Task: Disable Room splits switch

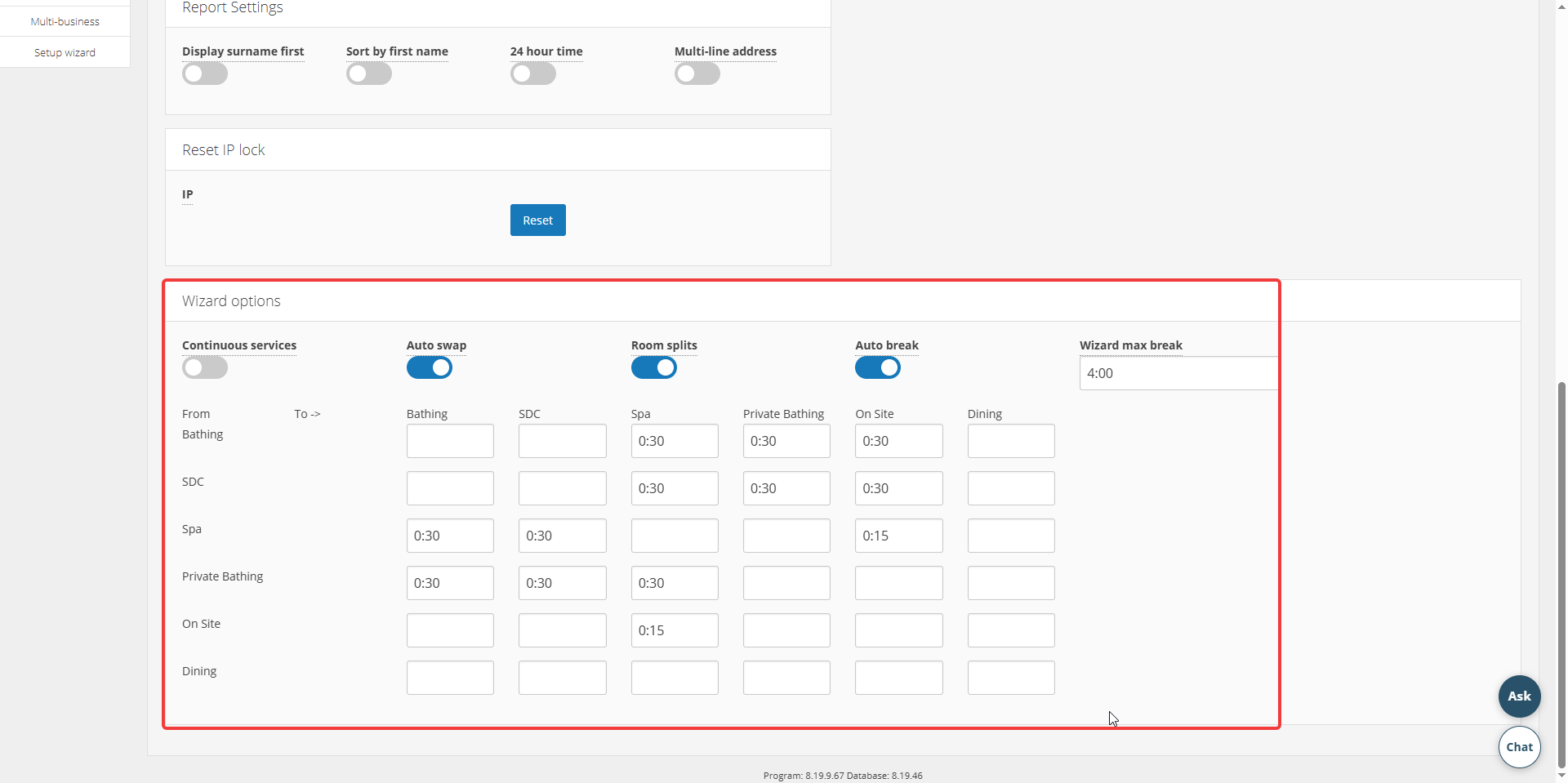Action: [654, 367]
